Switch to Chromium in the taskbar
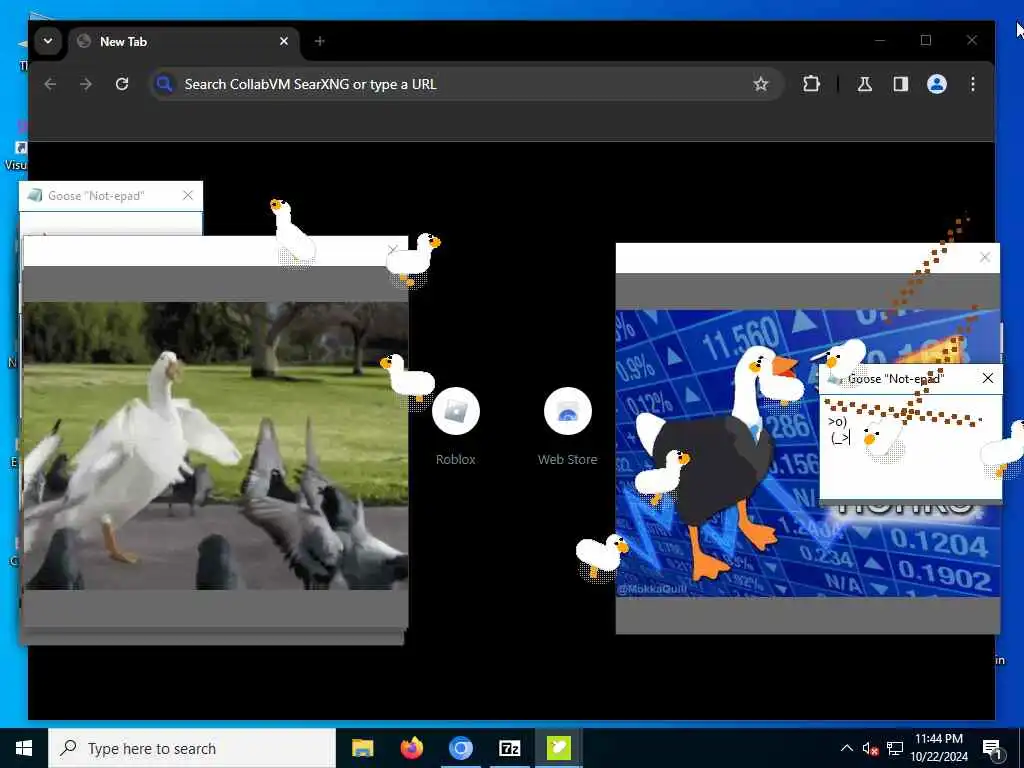Screen dimensions: 1024x768 460,748
